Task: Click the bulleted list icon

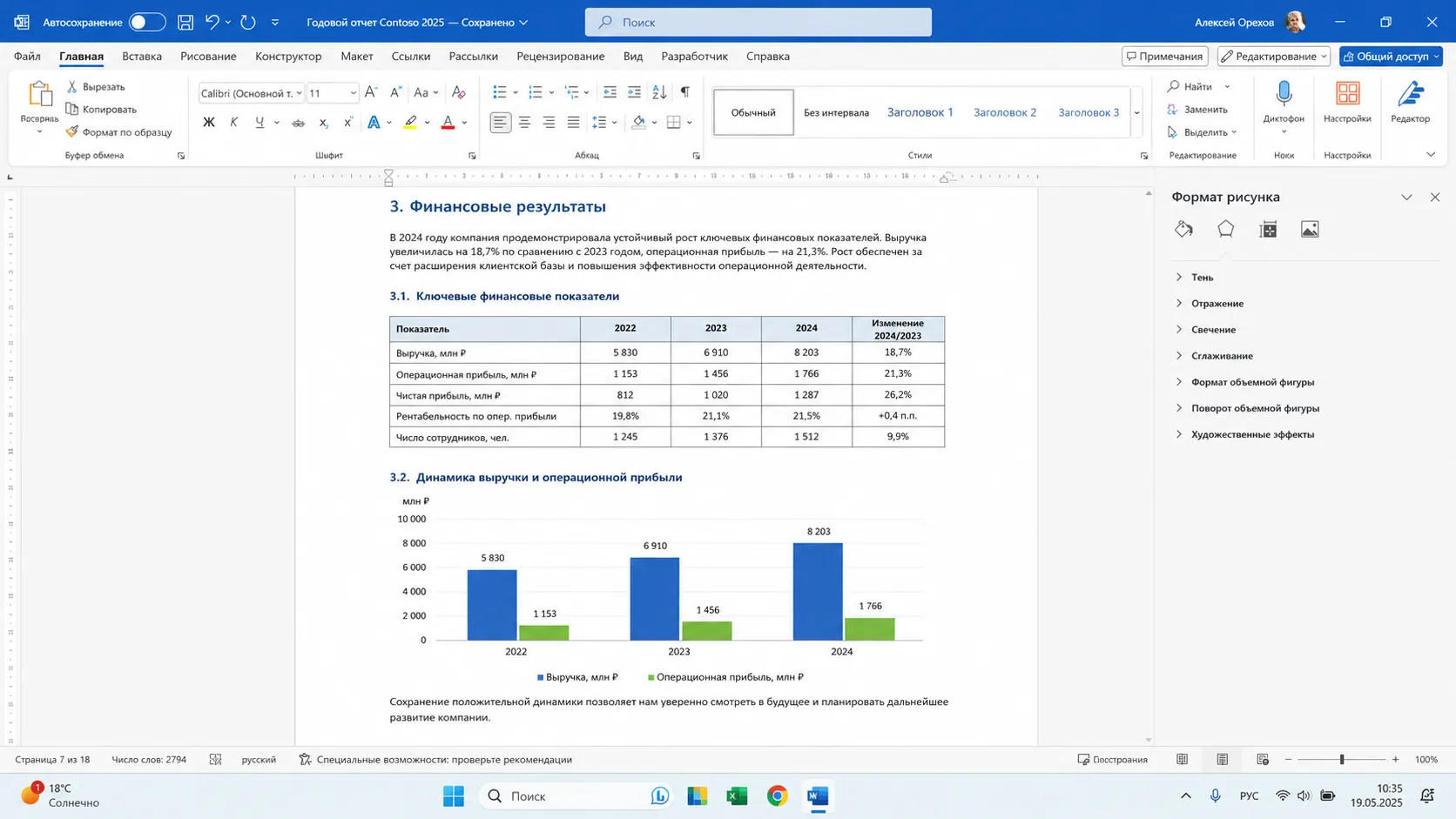Action: point(500,92)
